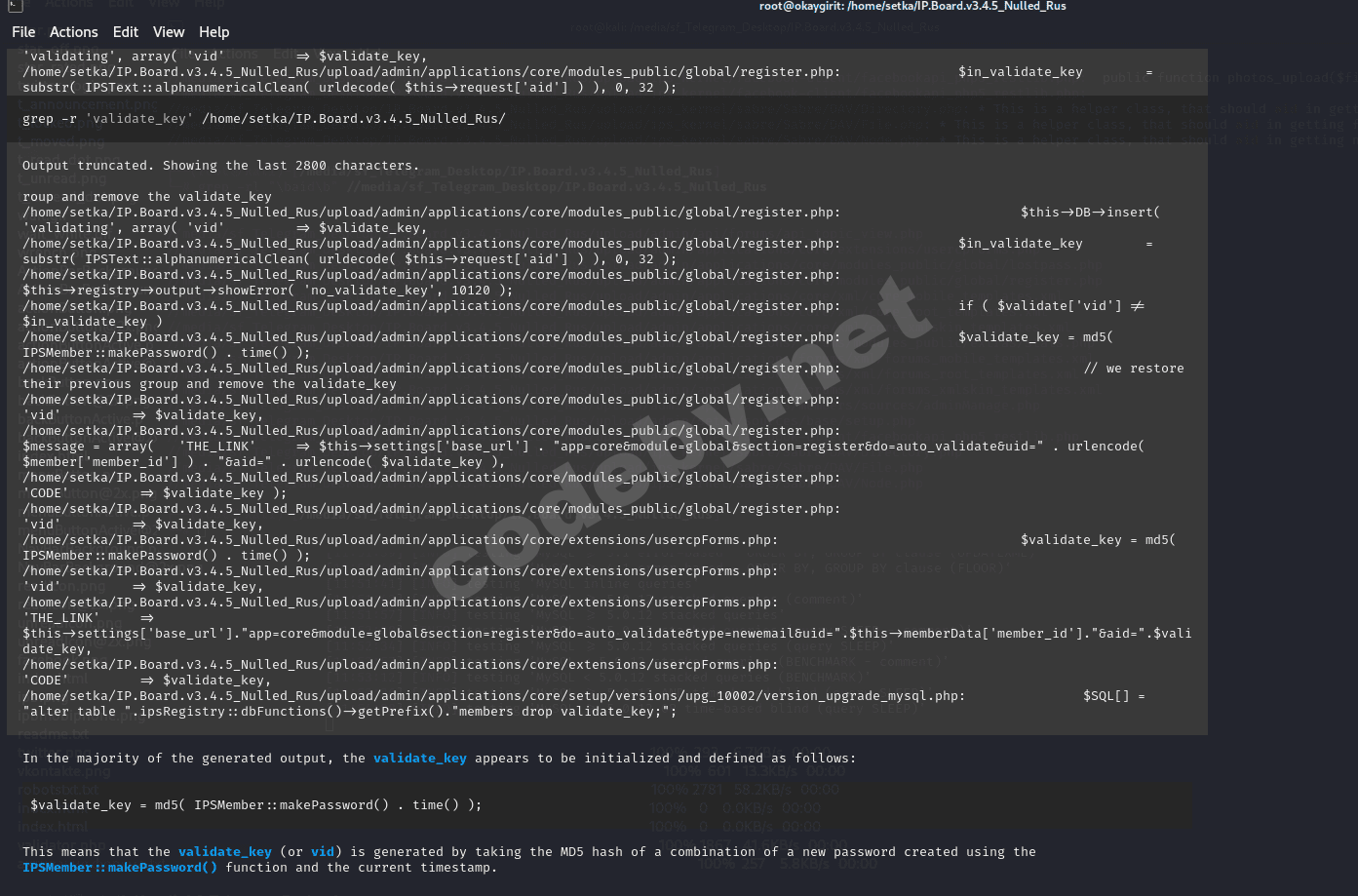Click the 'alter table' members drop validate_key line
Image resolution: width=1358 pixels, height=896 pixels.
pos(350,712)
